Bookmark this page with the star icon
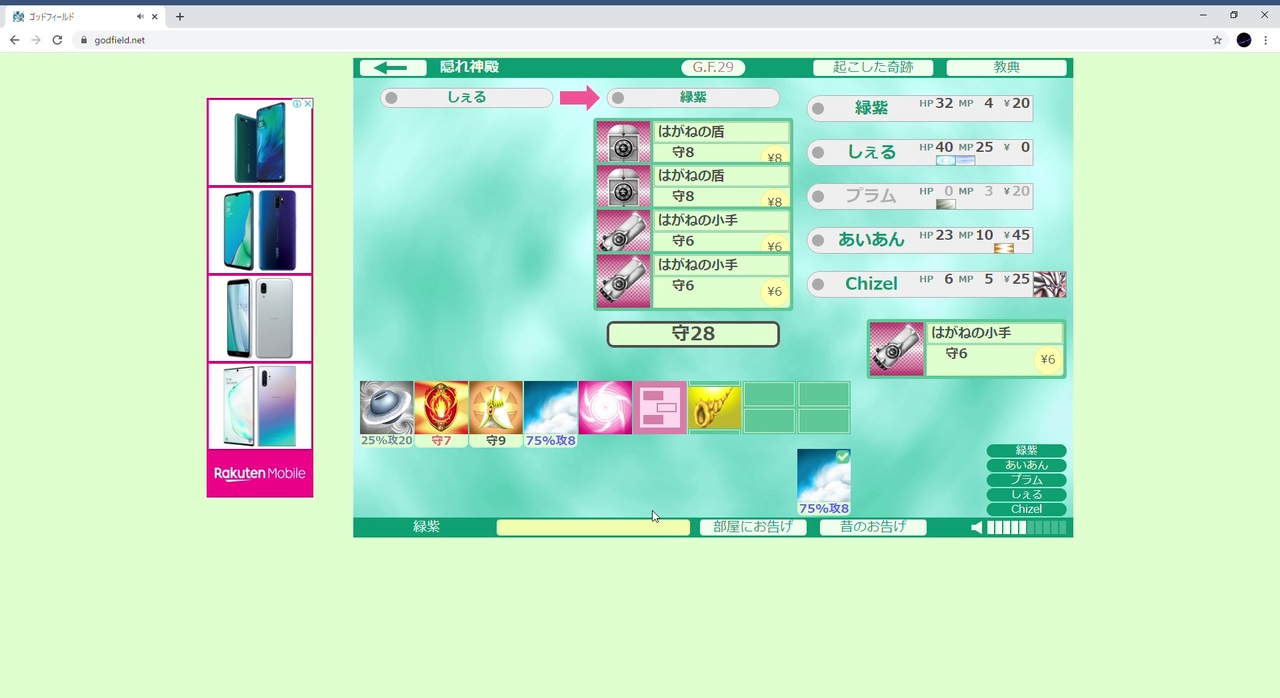Viewport: 1280px width, 698px height. tap(1217, 40)
